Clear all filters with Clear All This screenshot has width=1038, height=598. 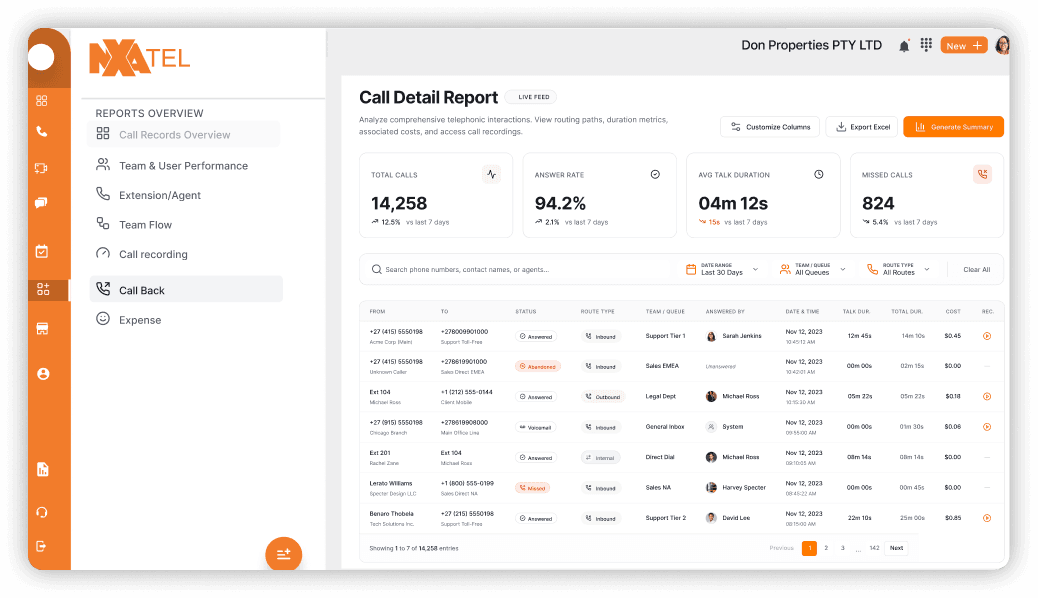coord(976,270)
